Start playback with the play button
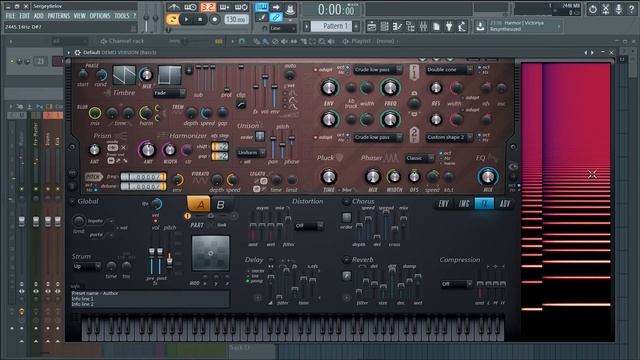This screenshot has width=640, height=360. point(187,19)
